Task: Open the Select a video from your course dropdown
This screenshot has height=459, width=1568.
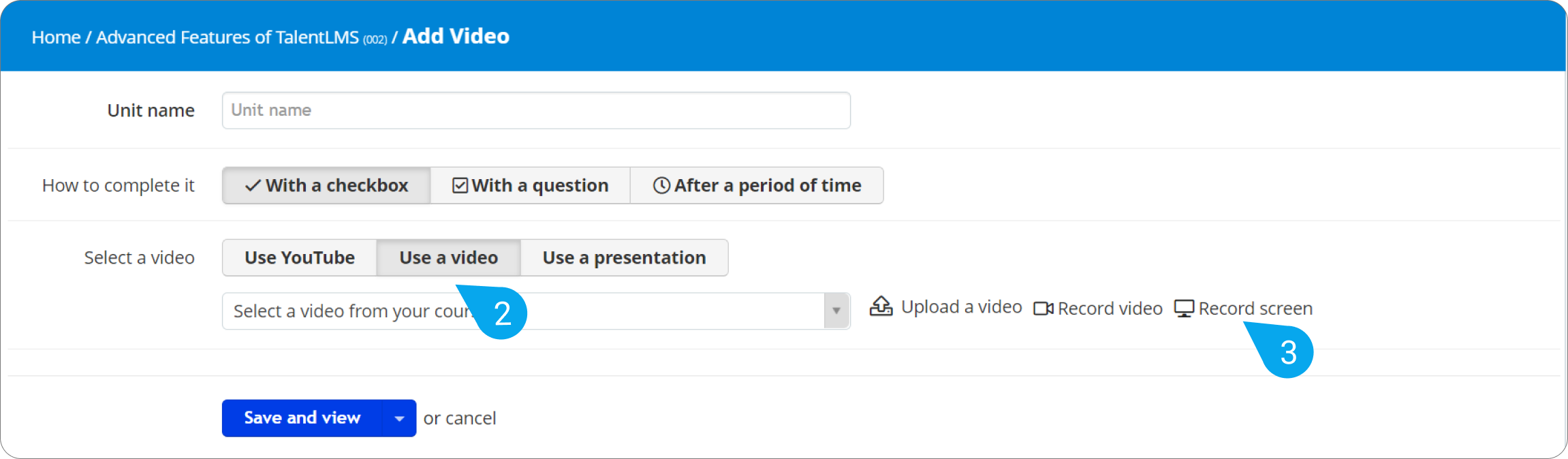Action: point(536,311)
